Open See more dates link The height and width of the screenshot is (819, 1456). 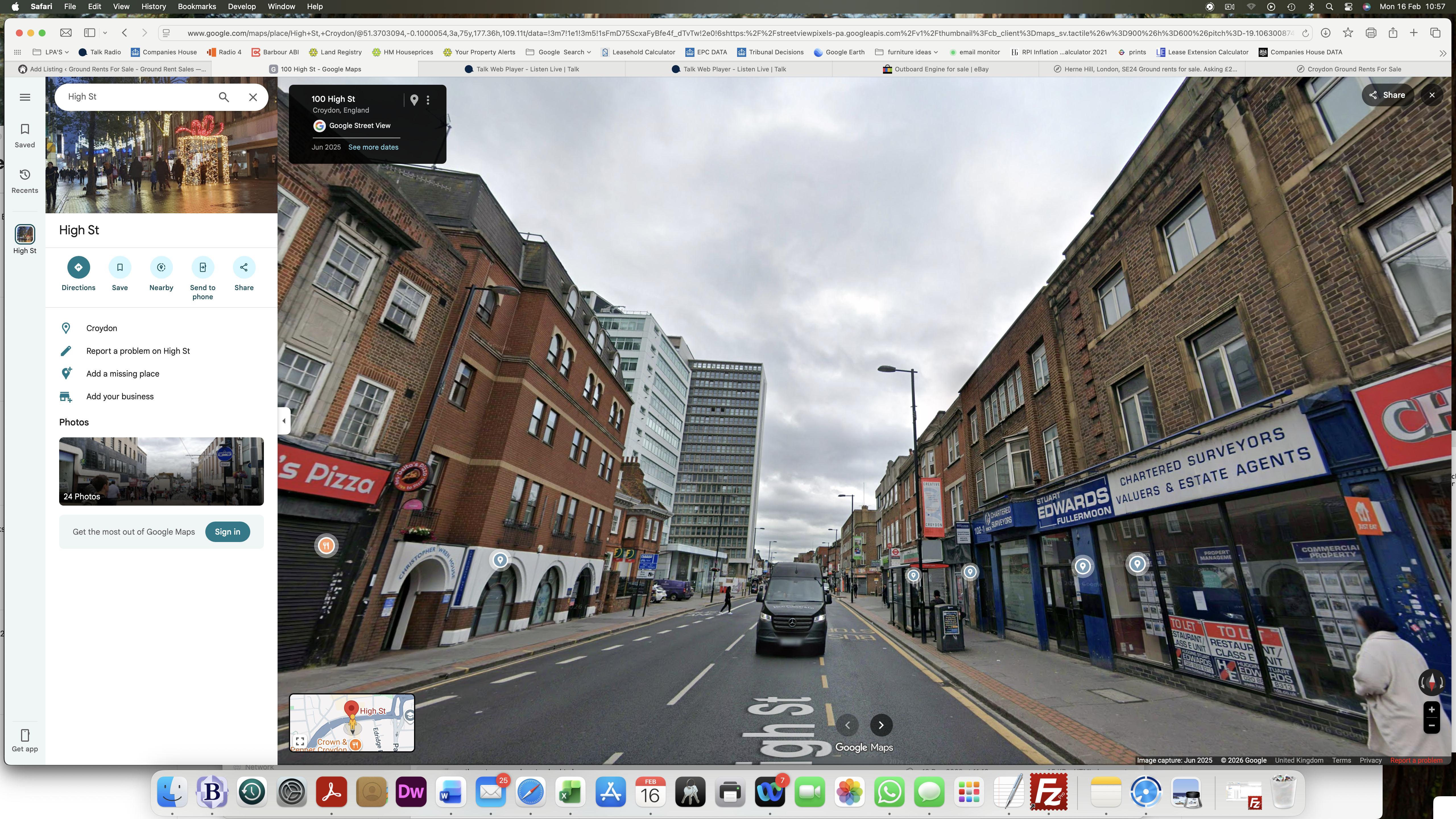point(373,147)
